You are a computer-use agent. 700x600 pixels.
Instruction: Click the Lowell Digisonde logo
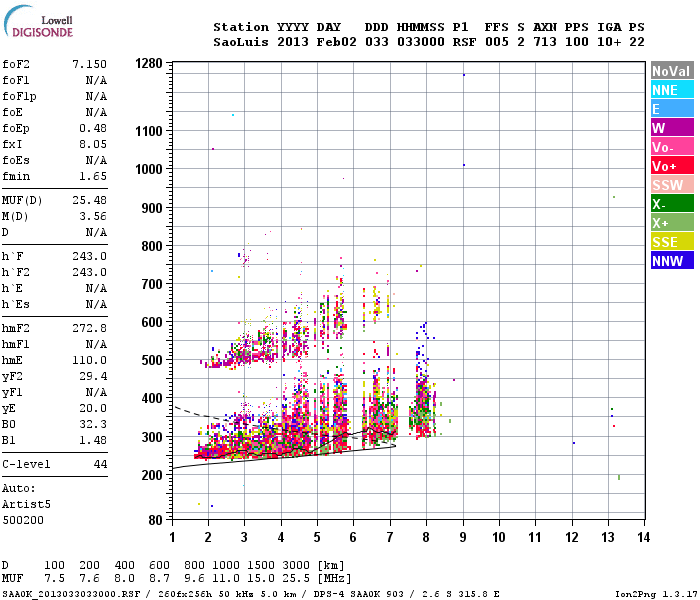38,22
